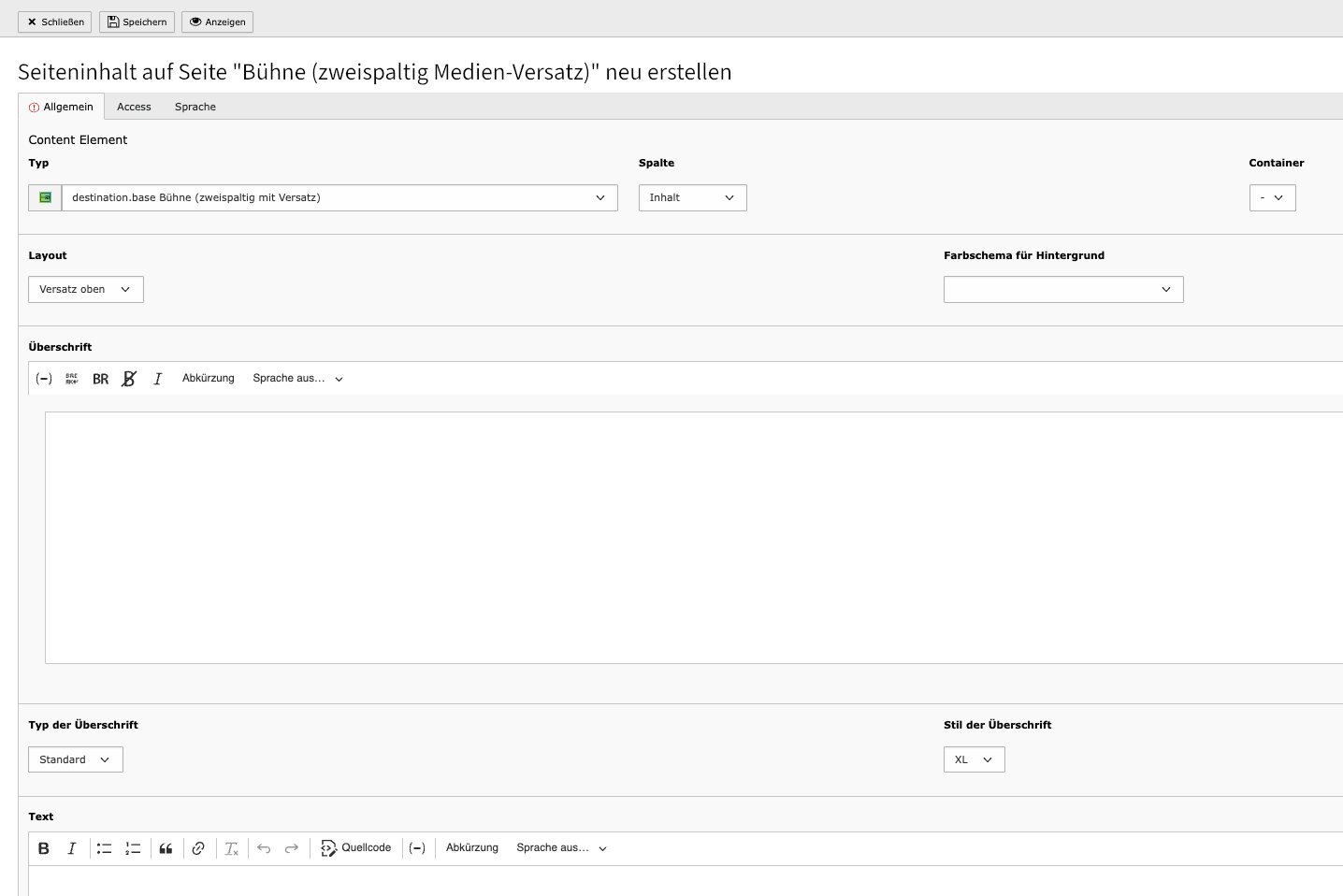Open the Quellcode source view
The image size is (1343, 896).
(x=356, y=848)
